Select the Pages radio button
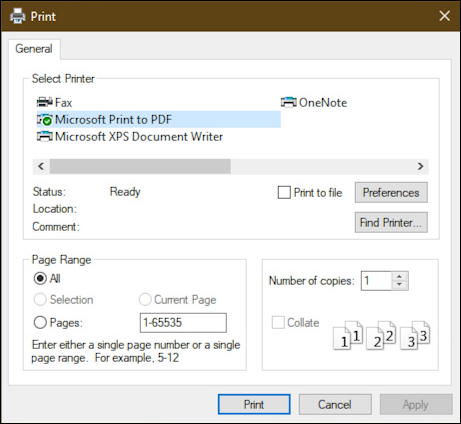The height and width of the screenshot is (424, 461). pos(40,322)
